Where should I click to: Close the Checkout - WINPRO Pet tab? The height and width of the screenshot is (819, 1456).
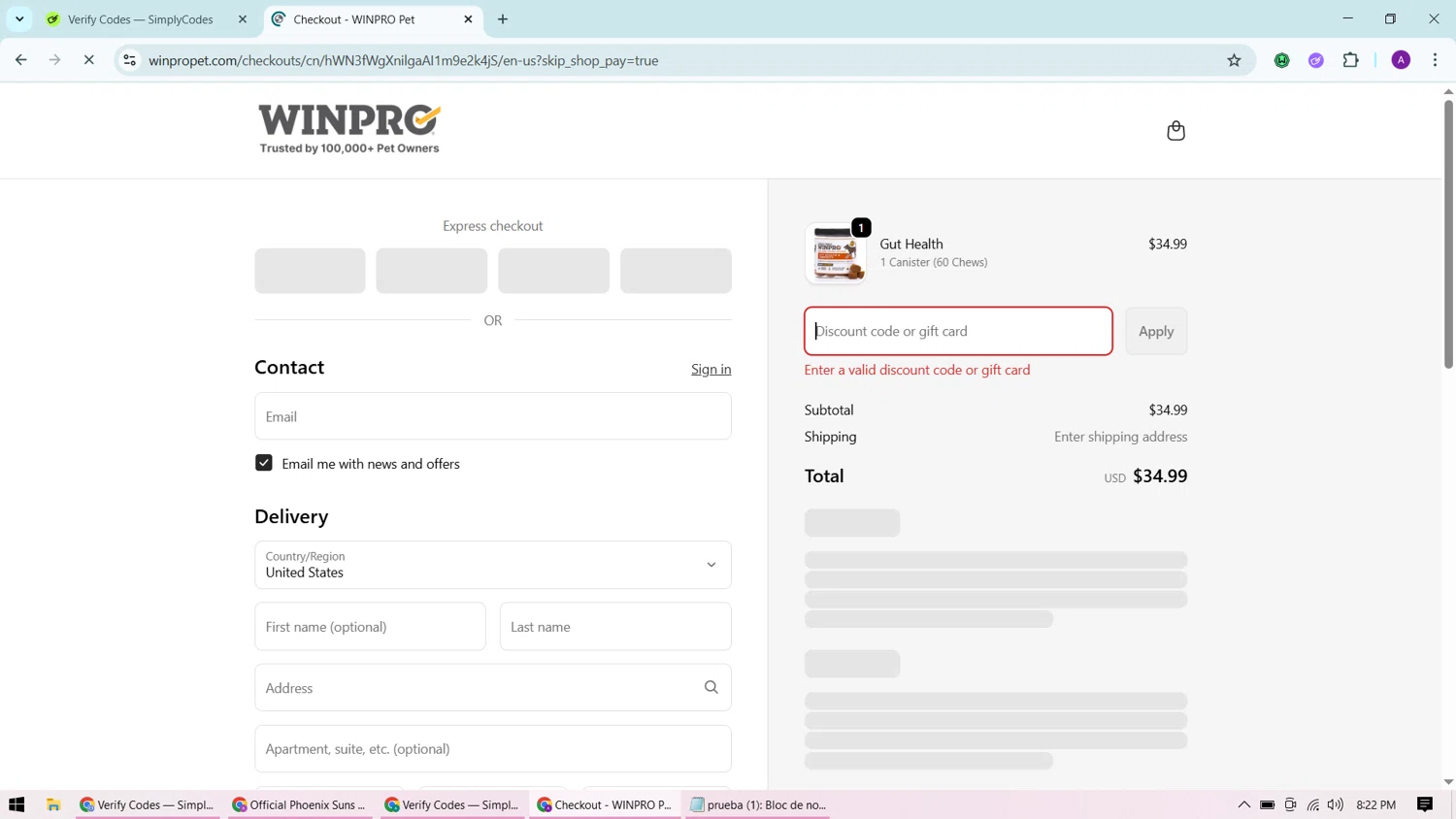468,19
